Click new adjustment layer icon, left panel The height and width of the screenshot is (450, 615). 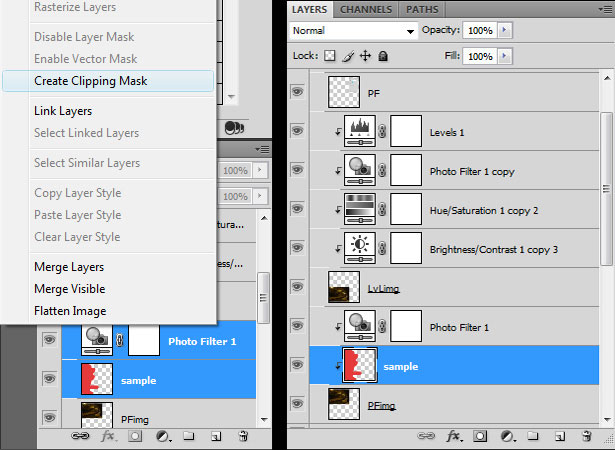tap(162, 436)
